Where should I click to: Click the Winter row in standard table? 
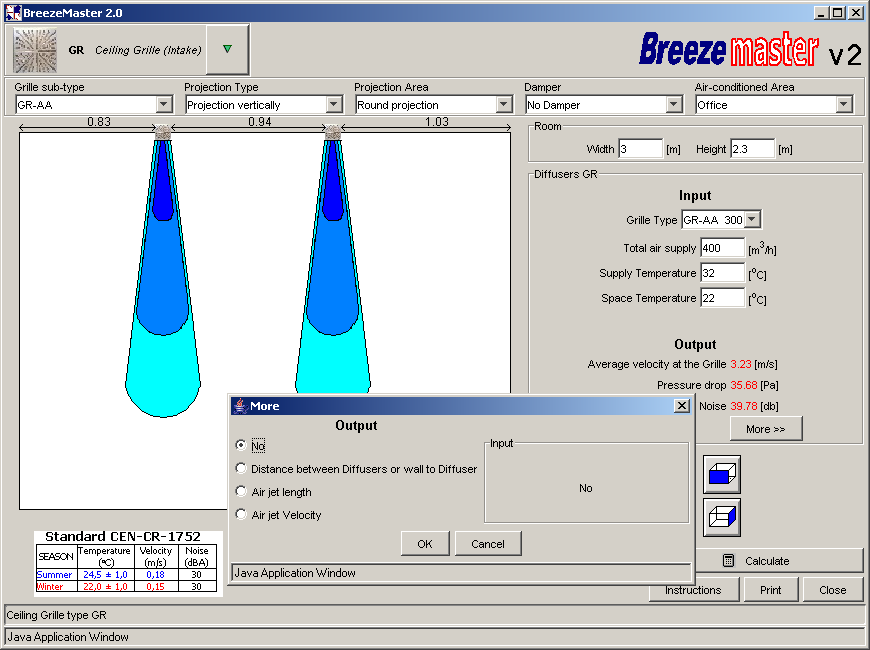126,586
